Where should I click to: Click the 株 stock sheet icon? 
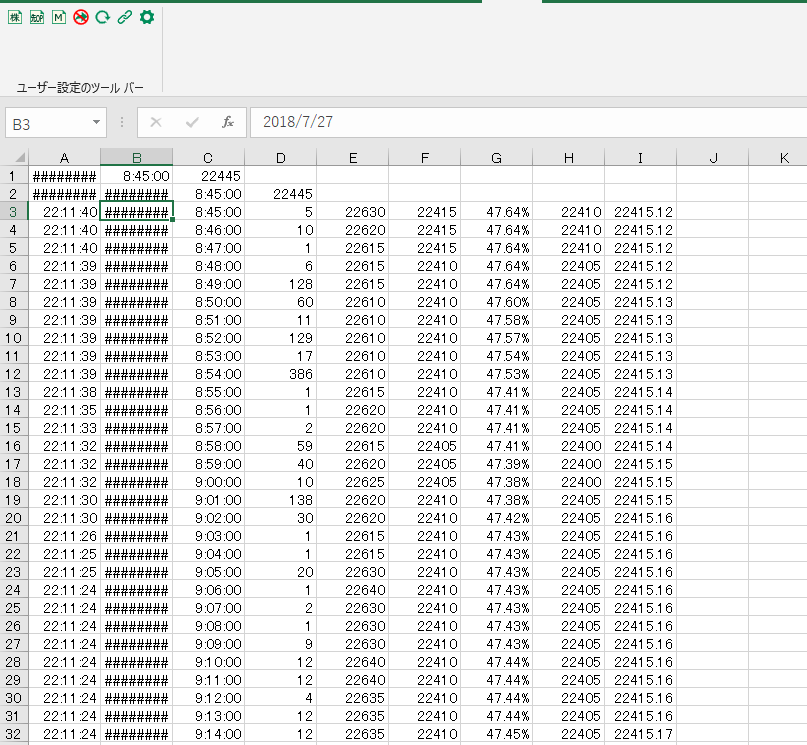tap(15, 17)
